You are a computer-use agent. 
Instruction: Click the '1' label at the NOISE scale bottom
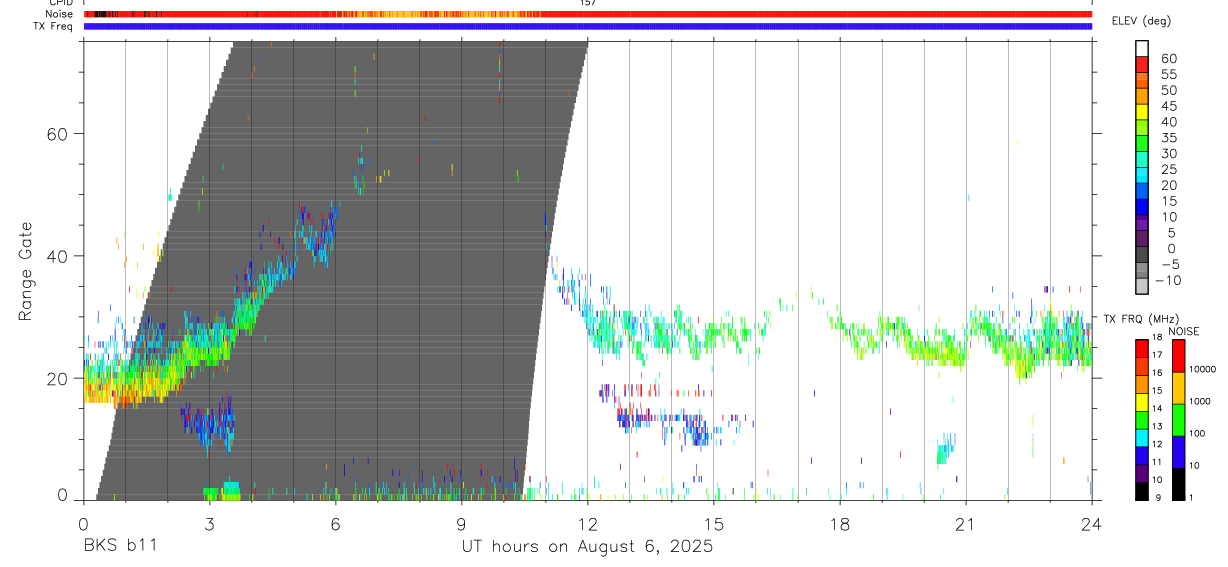click(x=1193, y=497)
